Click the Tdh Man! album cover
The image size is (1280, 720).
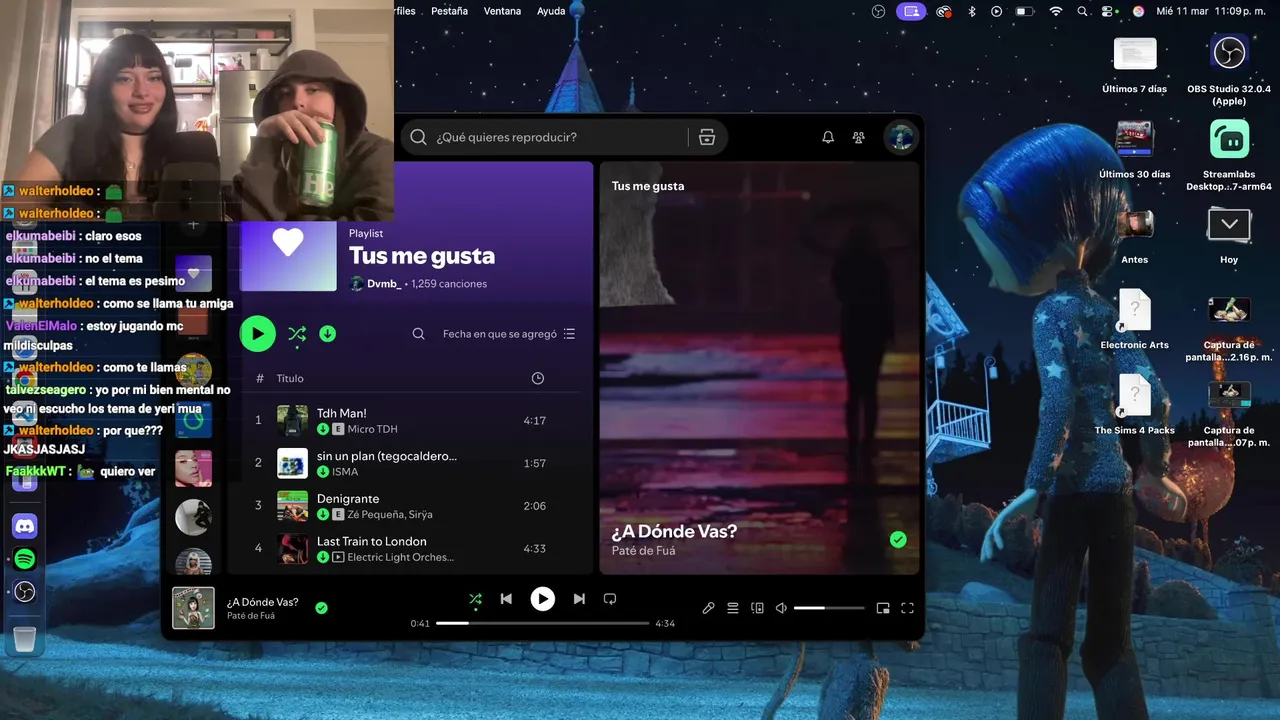point(292,420)
